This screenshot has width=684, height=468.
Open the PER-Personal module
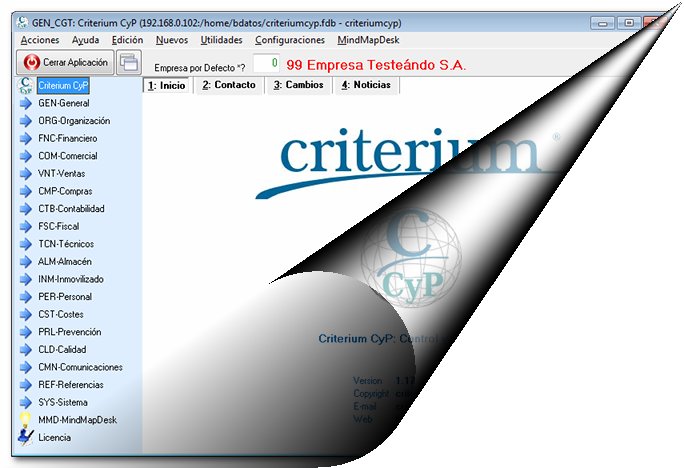click(x=65, y=297)
